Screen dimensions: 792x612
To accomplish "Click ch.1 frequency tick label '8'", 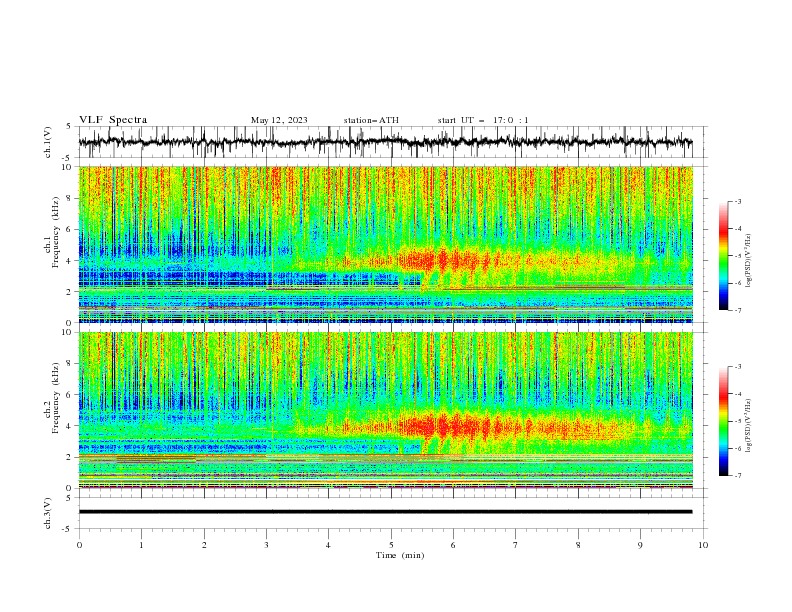I will point(71,198).
